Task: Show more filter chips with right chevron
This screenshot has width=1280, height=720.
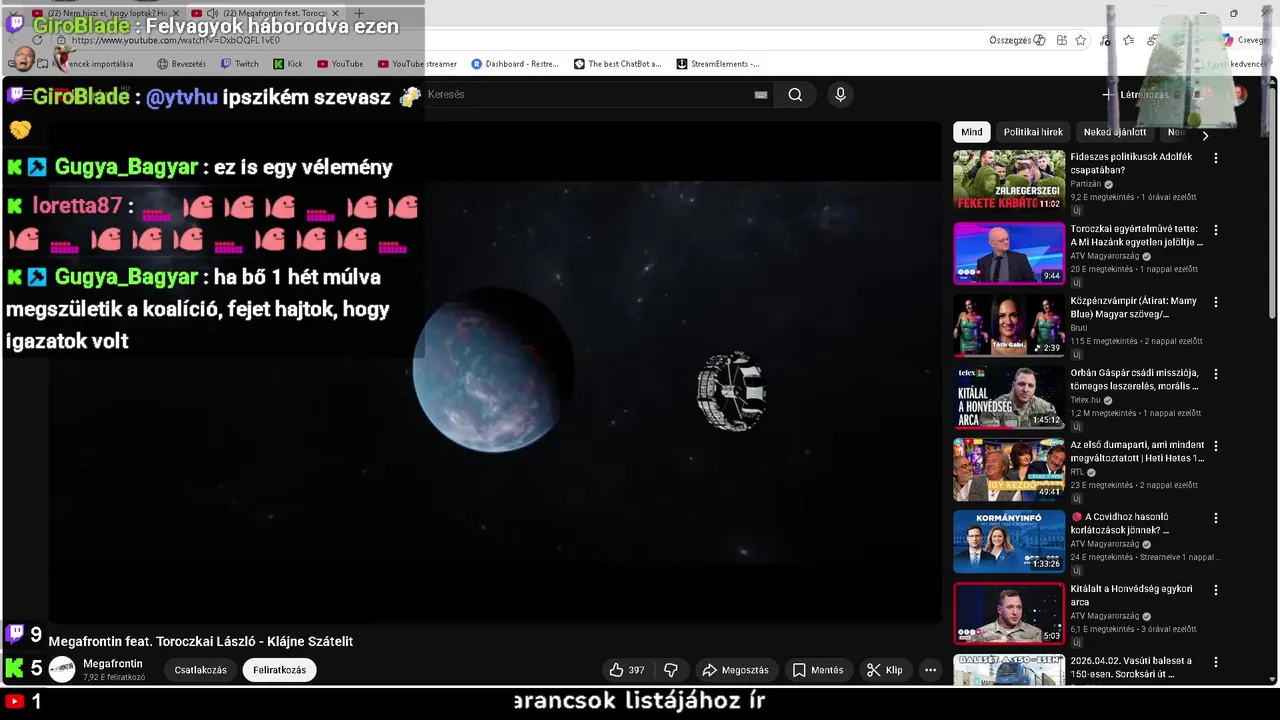Action: [1205, 135]
